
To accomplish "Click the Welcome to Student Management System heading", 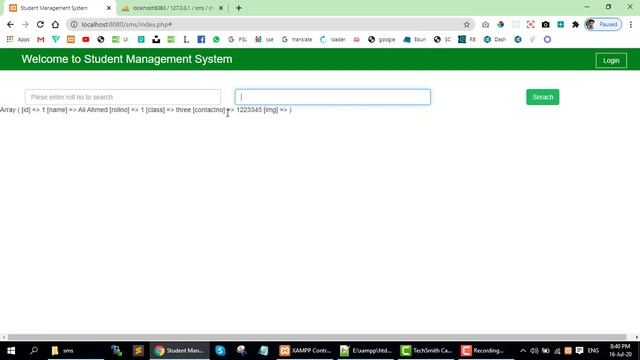I will [127, 59].
